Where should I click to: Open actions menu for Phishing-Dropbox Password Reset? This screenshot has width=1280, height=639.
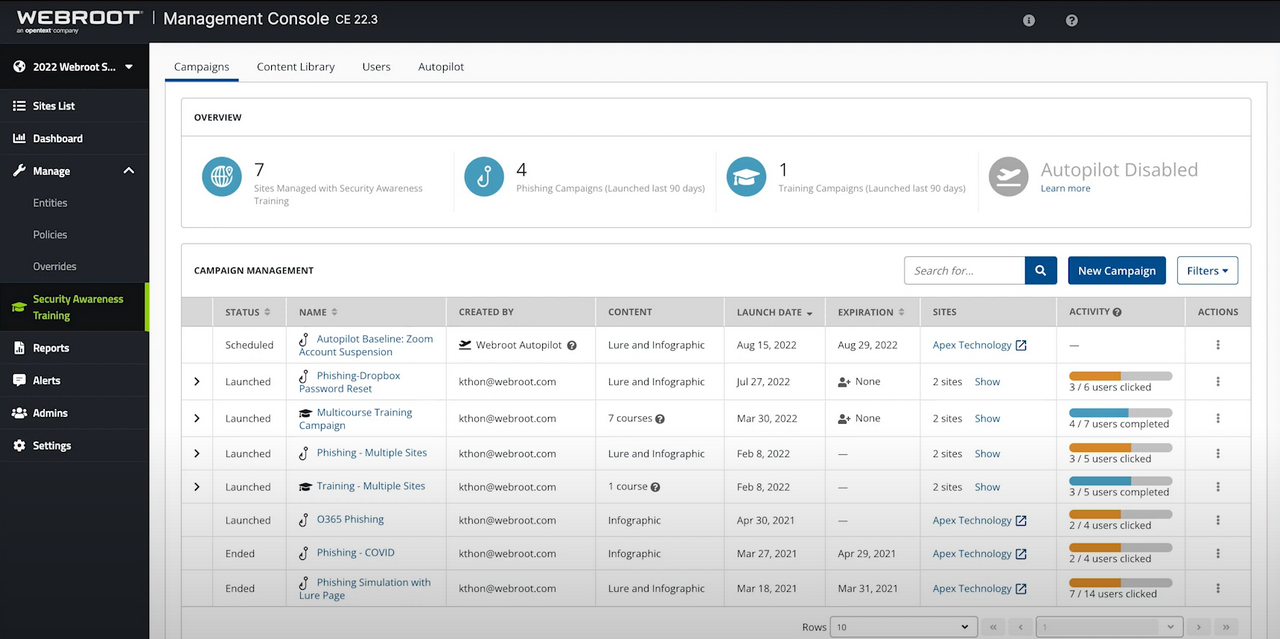click(1217, 382)
